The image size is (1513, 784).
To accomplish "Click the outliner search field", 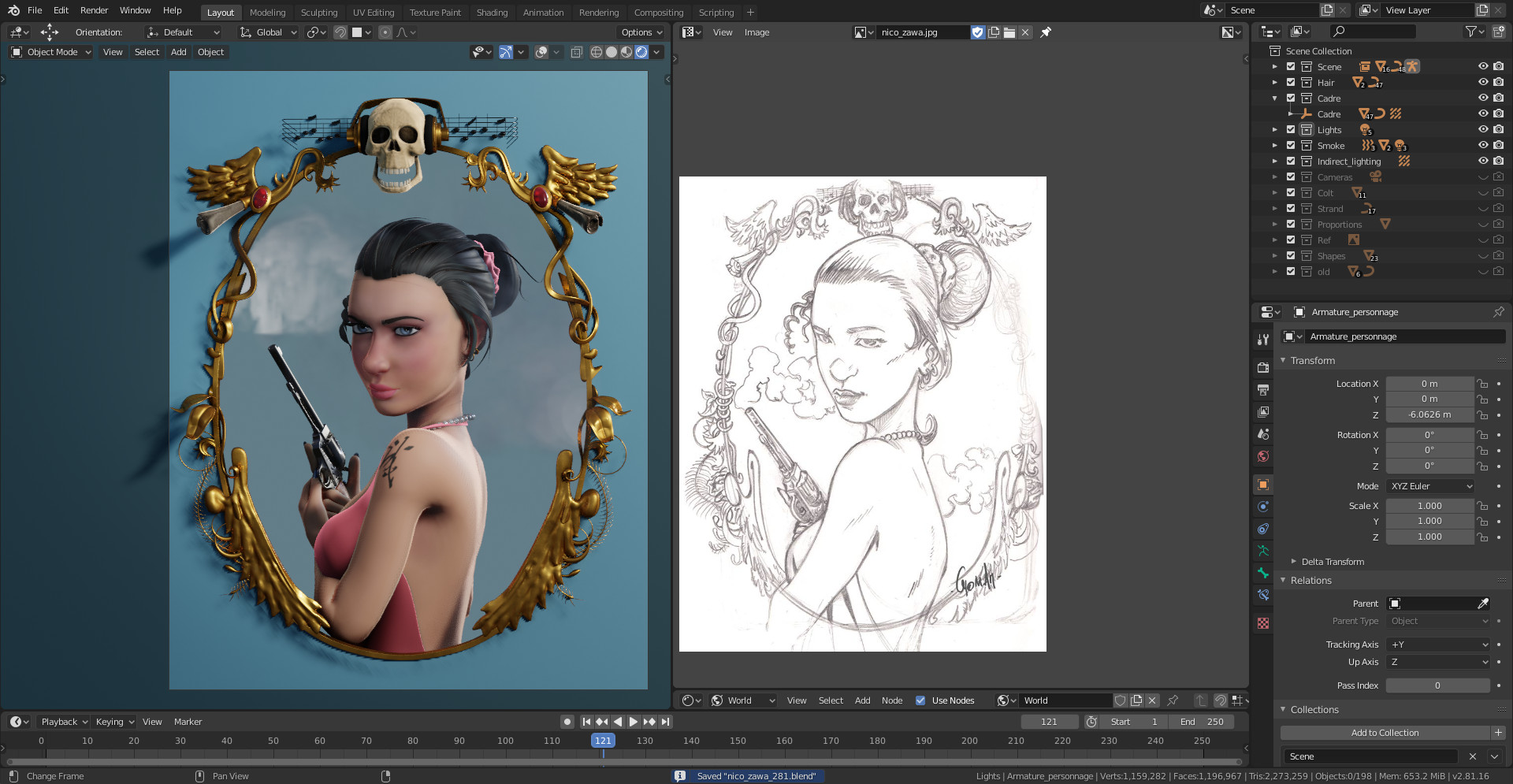I will point(1372,32).
